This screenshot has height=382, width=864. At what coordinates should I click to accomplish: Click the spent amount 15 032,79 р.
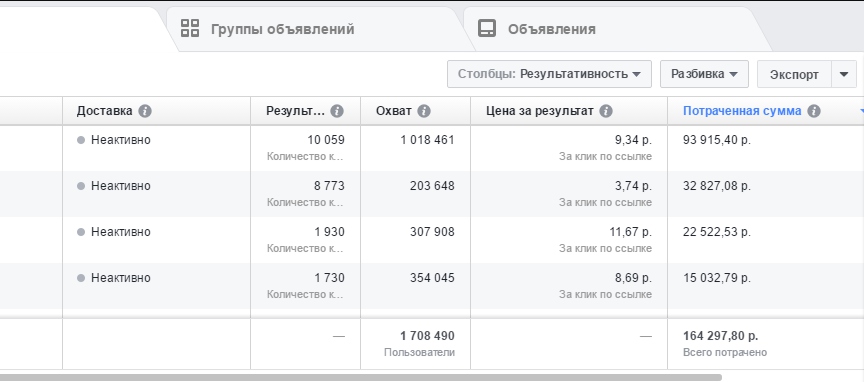(716, 278)
